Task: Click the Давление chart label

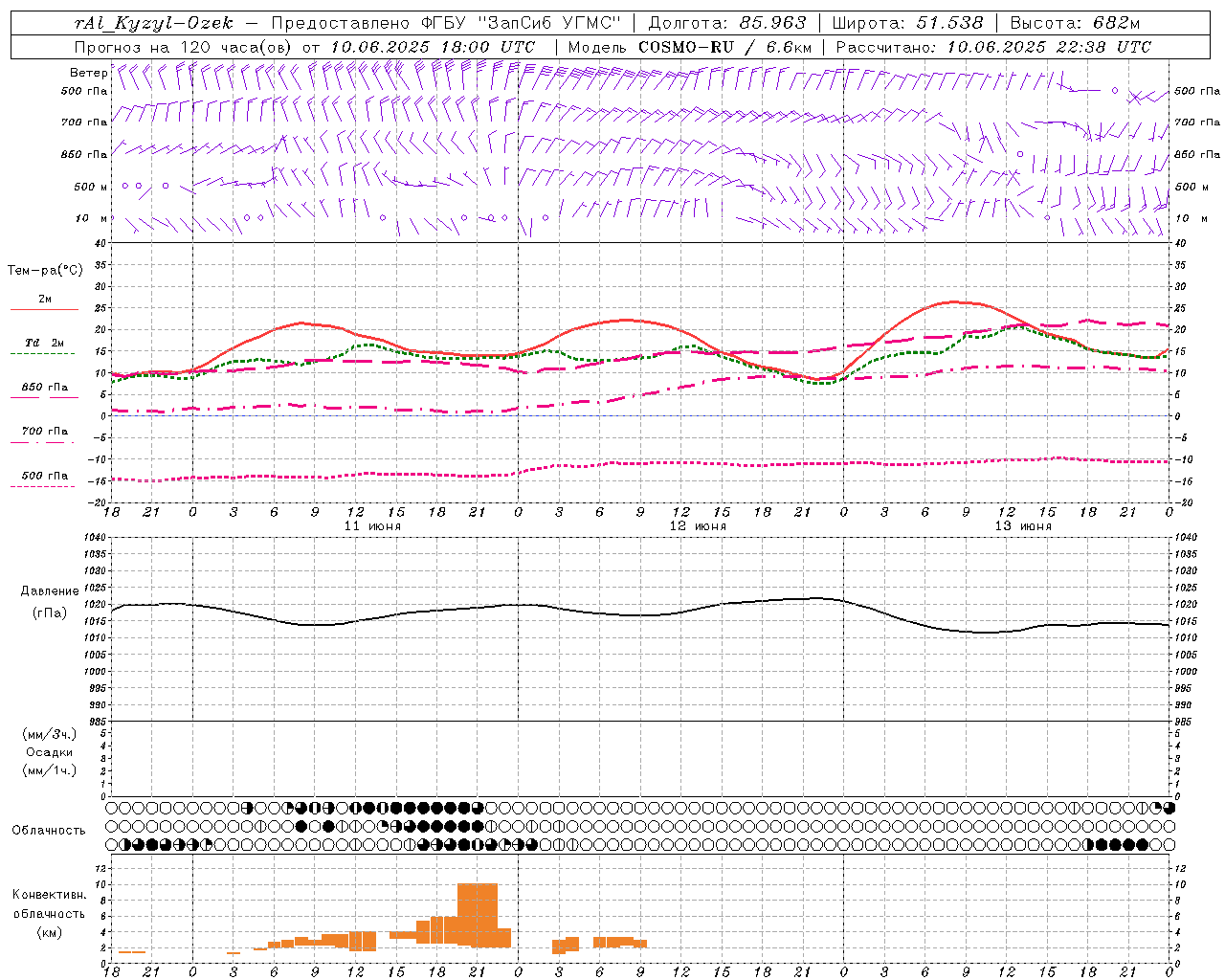Action: (x=50, y=591)
